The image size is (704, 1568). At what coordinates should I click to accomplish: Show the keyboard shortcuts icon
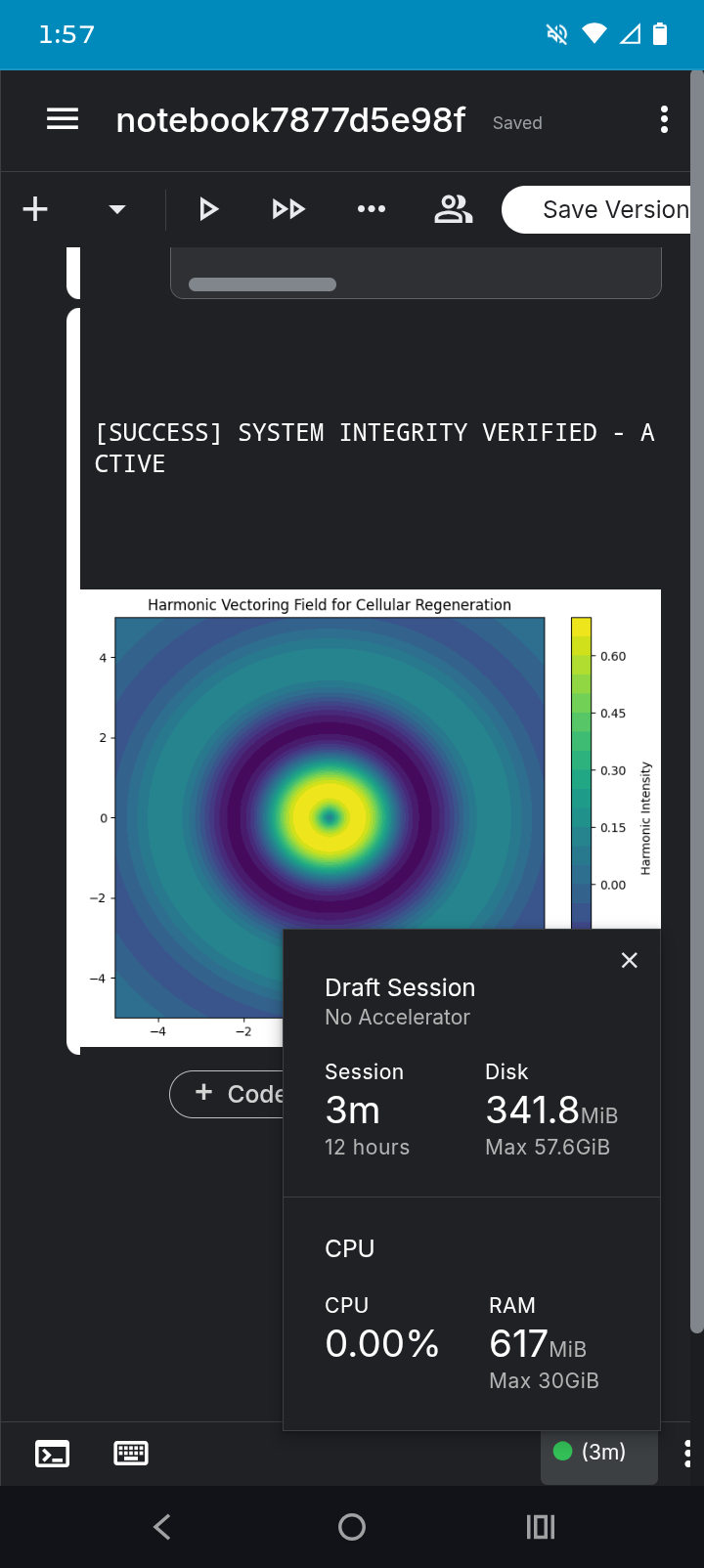[x=131, y=1454]
